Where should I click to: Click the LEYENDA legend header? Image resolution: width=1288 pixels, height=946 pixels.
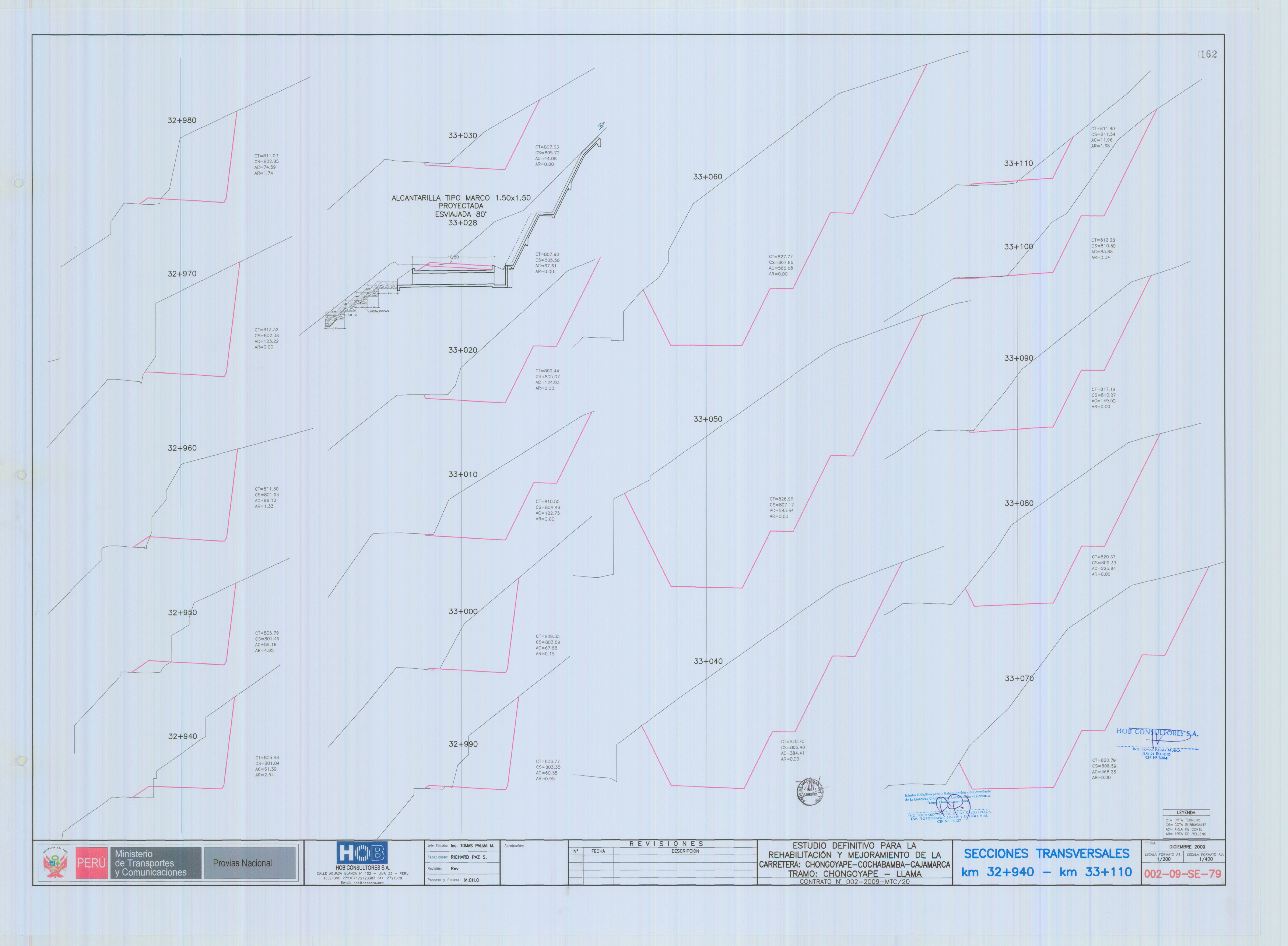(1186, 813)
